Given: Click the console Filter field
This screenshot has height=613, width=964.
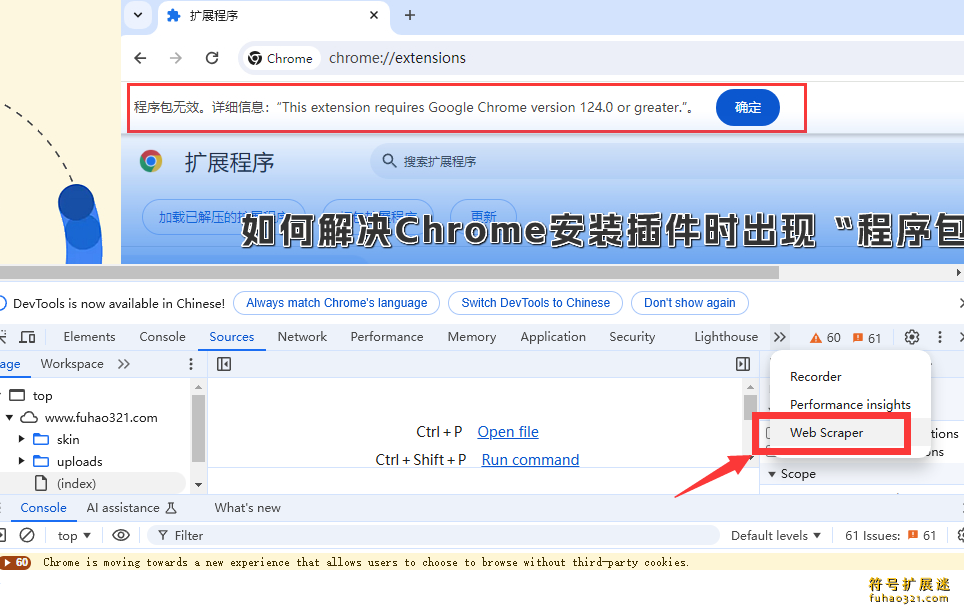Looking at the screenshot, I should pos(433,536).
